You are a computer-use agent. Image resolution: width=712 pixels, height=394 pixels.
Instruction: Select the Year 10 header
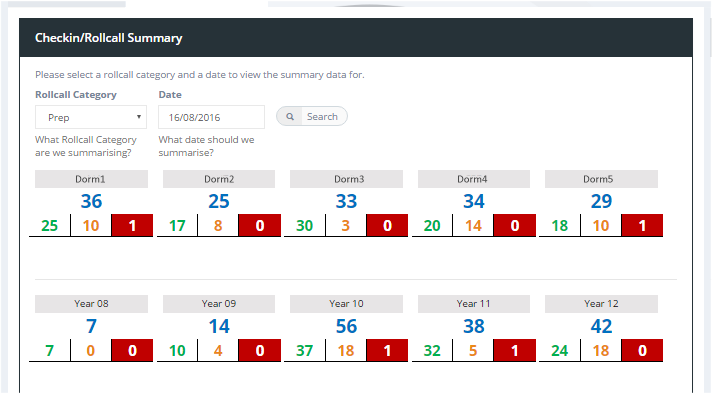pyautogui.click(x=346, y=304)
